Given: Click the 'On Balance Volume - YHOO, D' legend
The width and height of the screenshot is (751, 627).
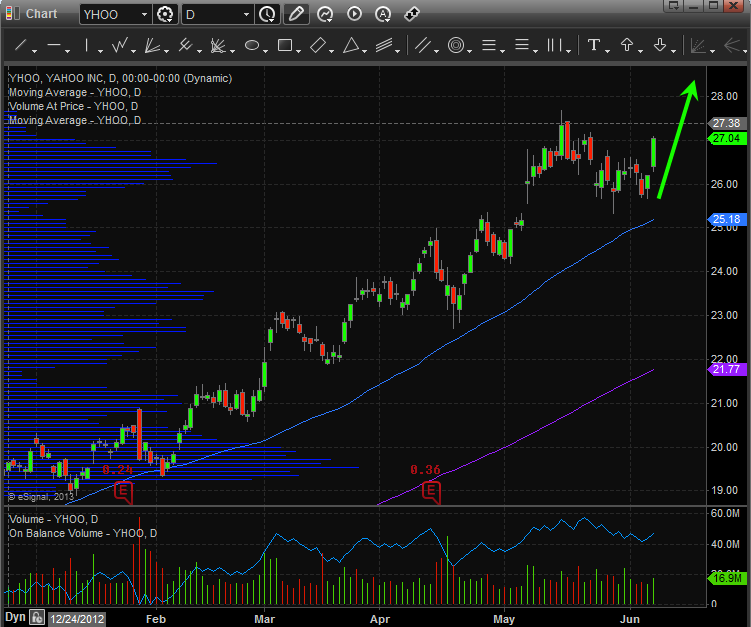Looking at the screenshot, I should [x=83, y=533].
